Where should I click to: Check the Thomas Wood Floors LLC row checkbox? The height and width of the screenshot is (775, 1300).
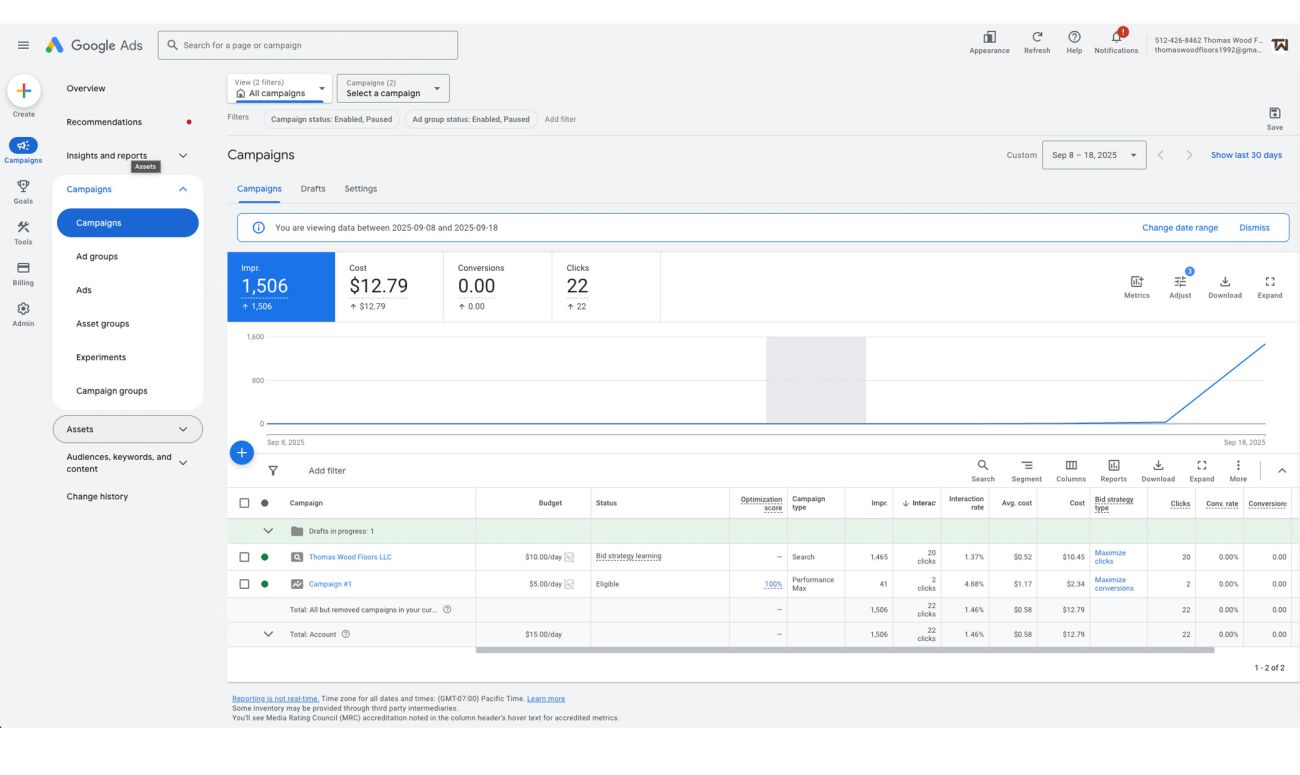pos(244,557)
